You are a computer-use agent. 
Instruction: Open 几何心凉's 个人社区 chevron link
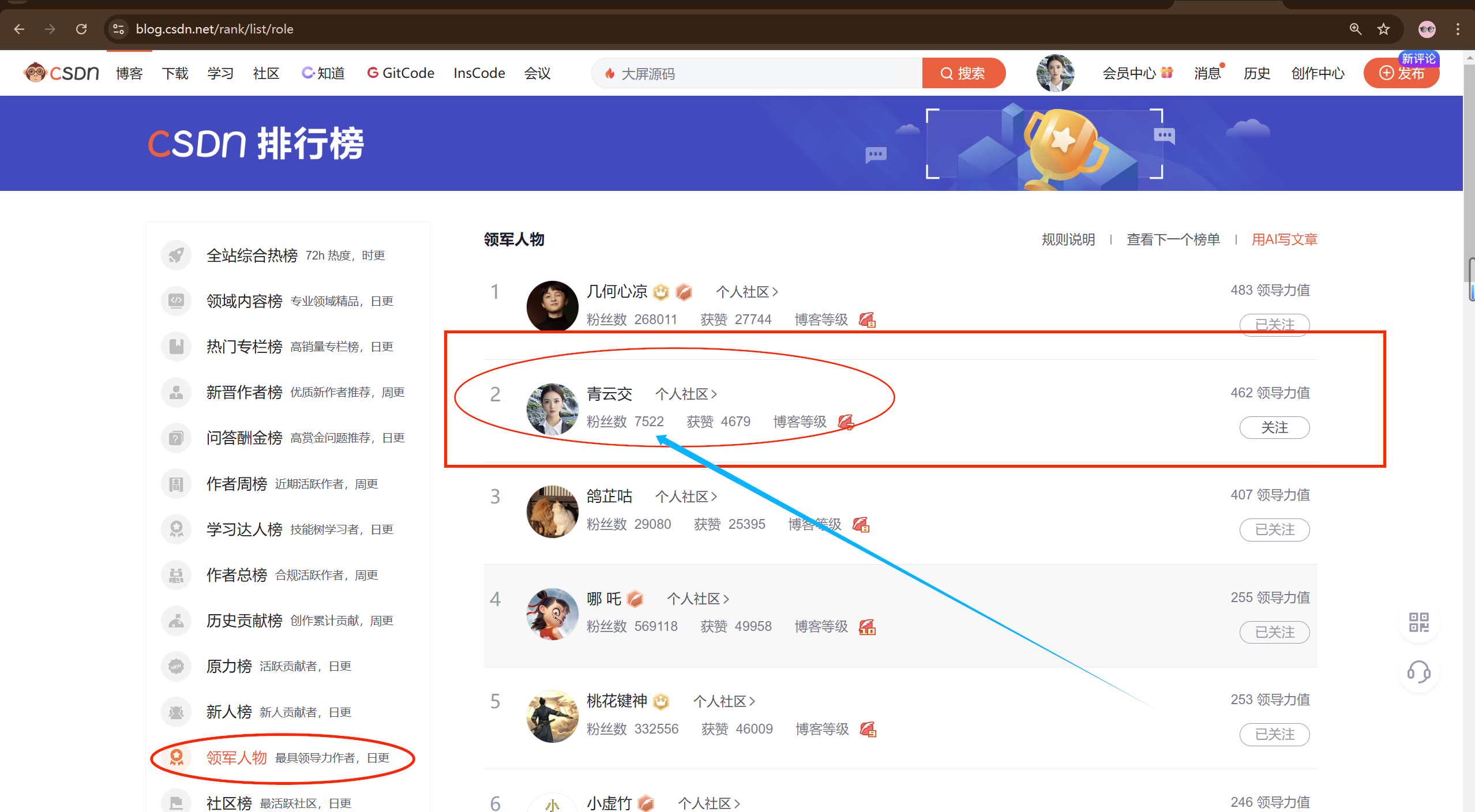(747, 292)
